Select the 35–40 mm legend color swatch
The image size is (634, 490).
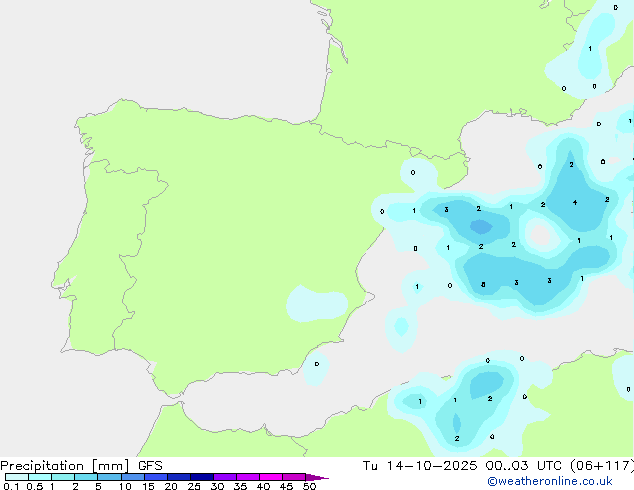248,477
